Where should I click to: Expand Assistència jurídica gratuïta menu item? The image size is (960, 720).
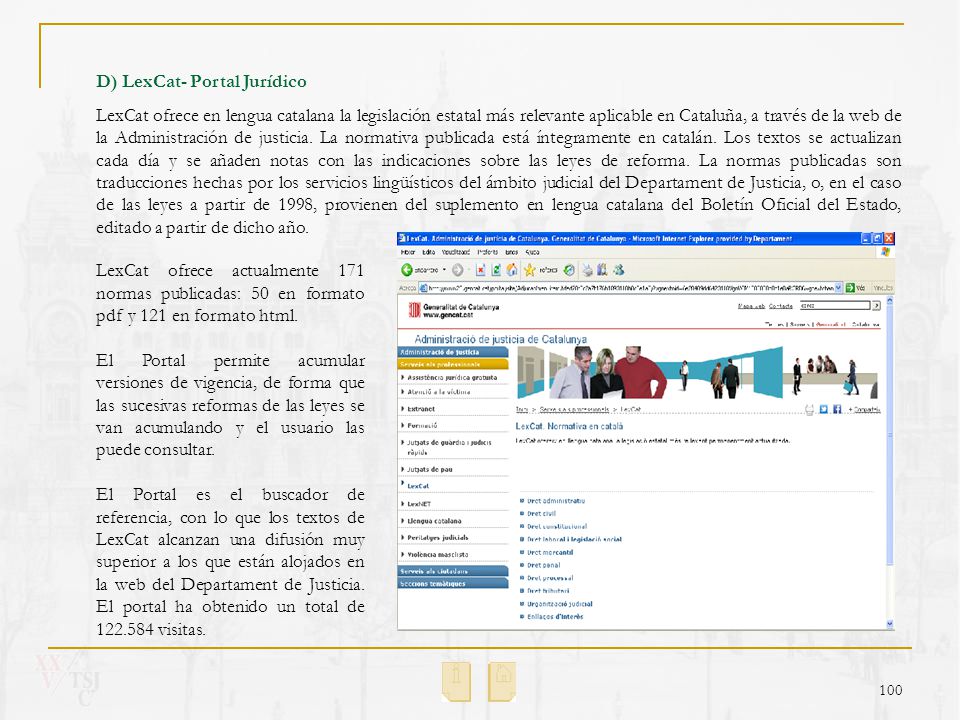pos(452,378)
